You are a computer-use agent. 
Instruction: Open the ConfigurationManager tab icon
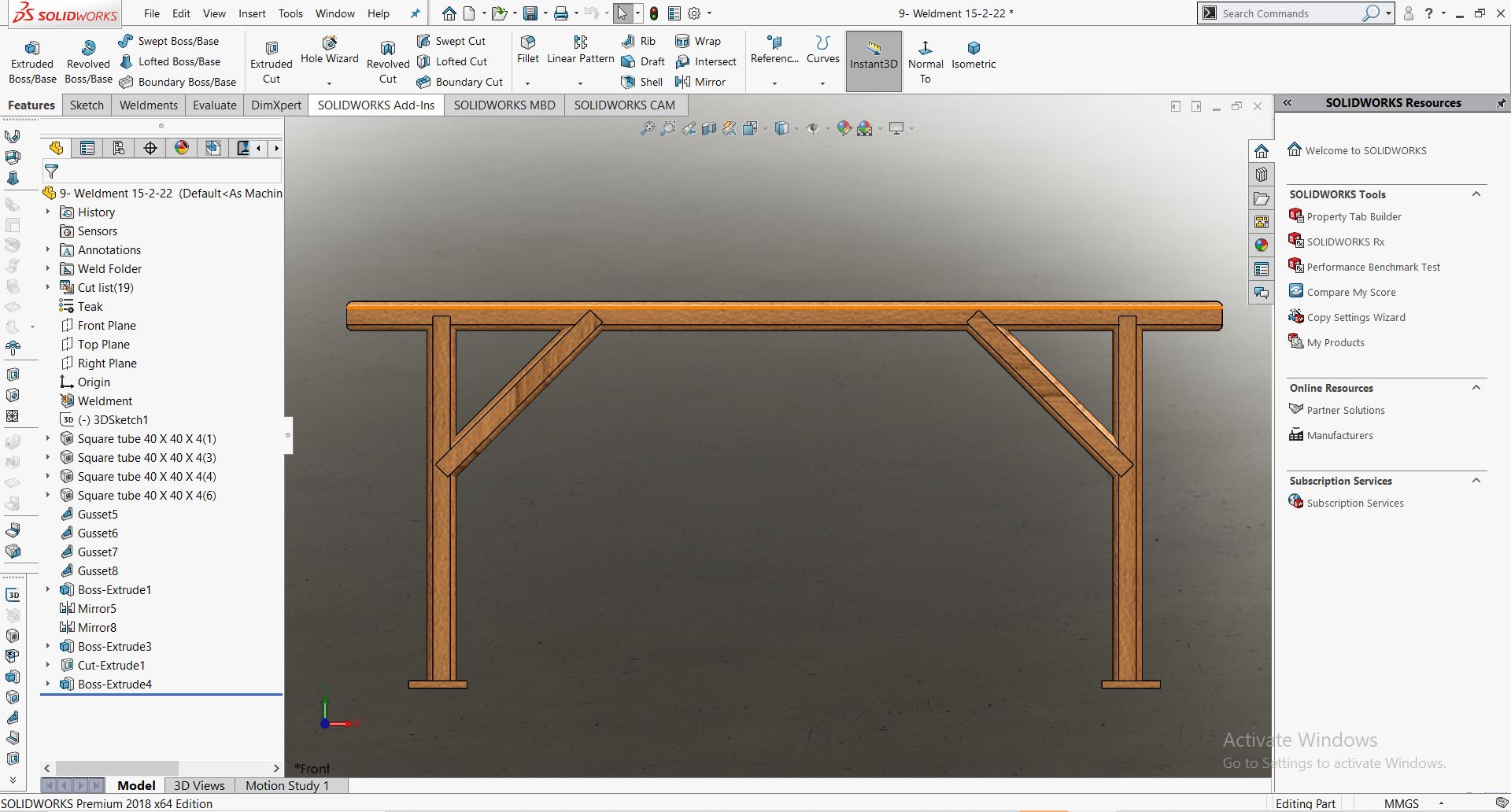pos(119,148)
